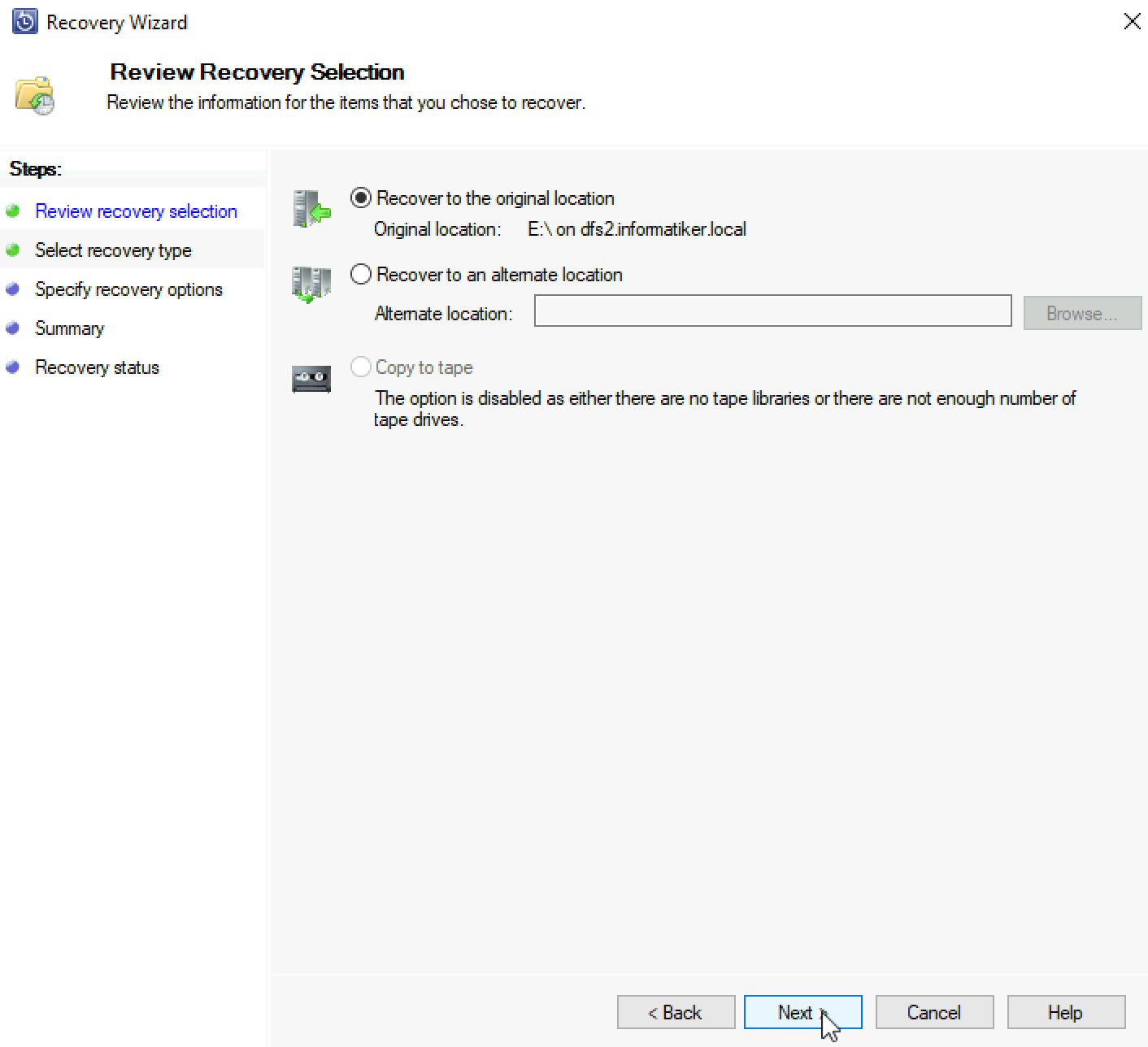The height and width of the screenshot is (1047, 1148).
Task: Click the E:\ on dfs2.informatiker.local path
Action: (x=637, y=229)
